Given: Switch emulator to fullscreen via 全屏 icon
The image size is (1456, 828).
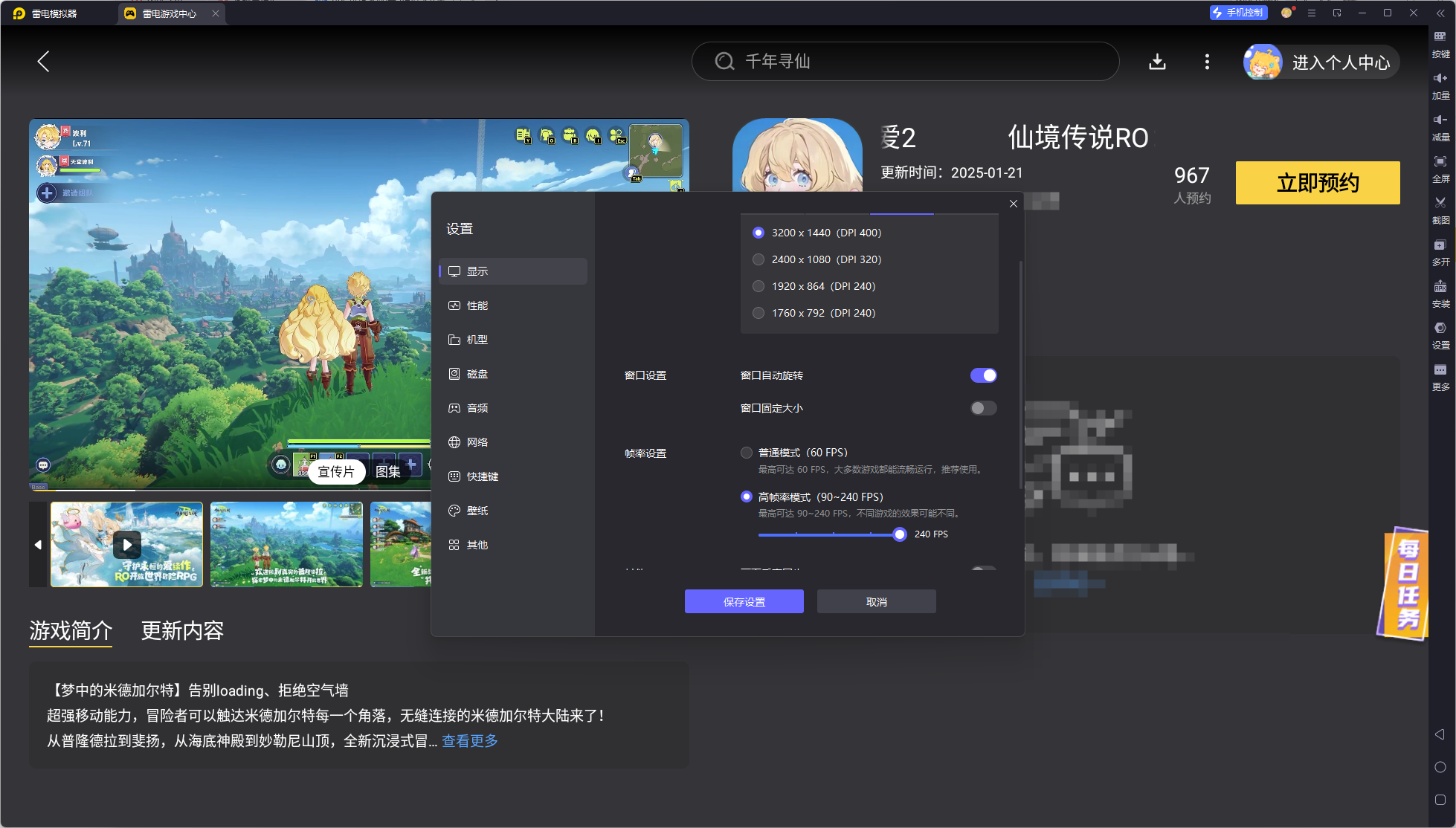Looking at the screenshot, I should [x=1440, y=168].
